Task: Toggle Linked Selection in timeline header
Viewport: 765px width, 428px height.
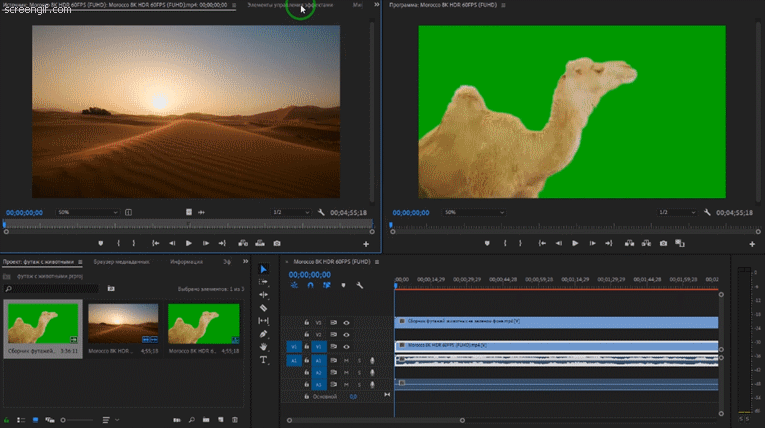Action: [x=326, y=285]
